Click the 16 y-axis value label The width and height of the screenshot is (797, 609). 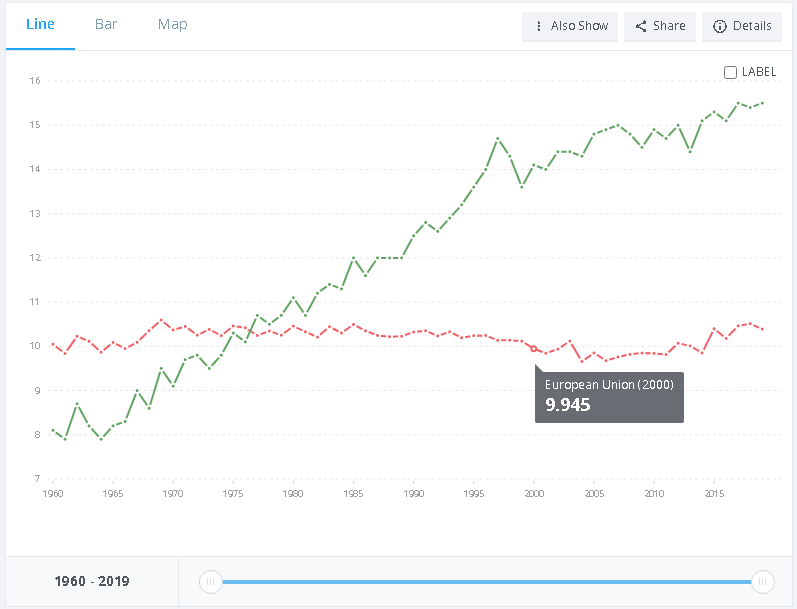point(35,80)
